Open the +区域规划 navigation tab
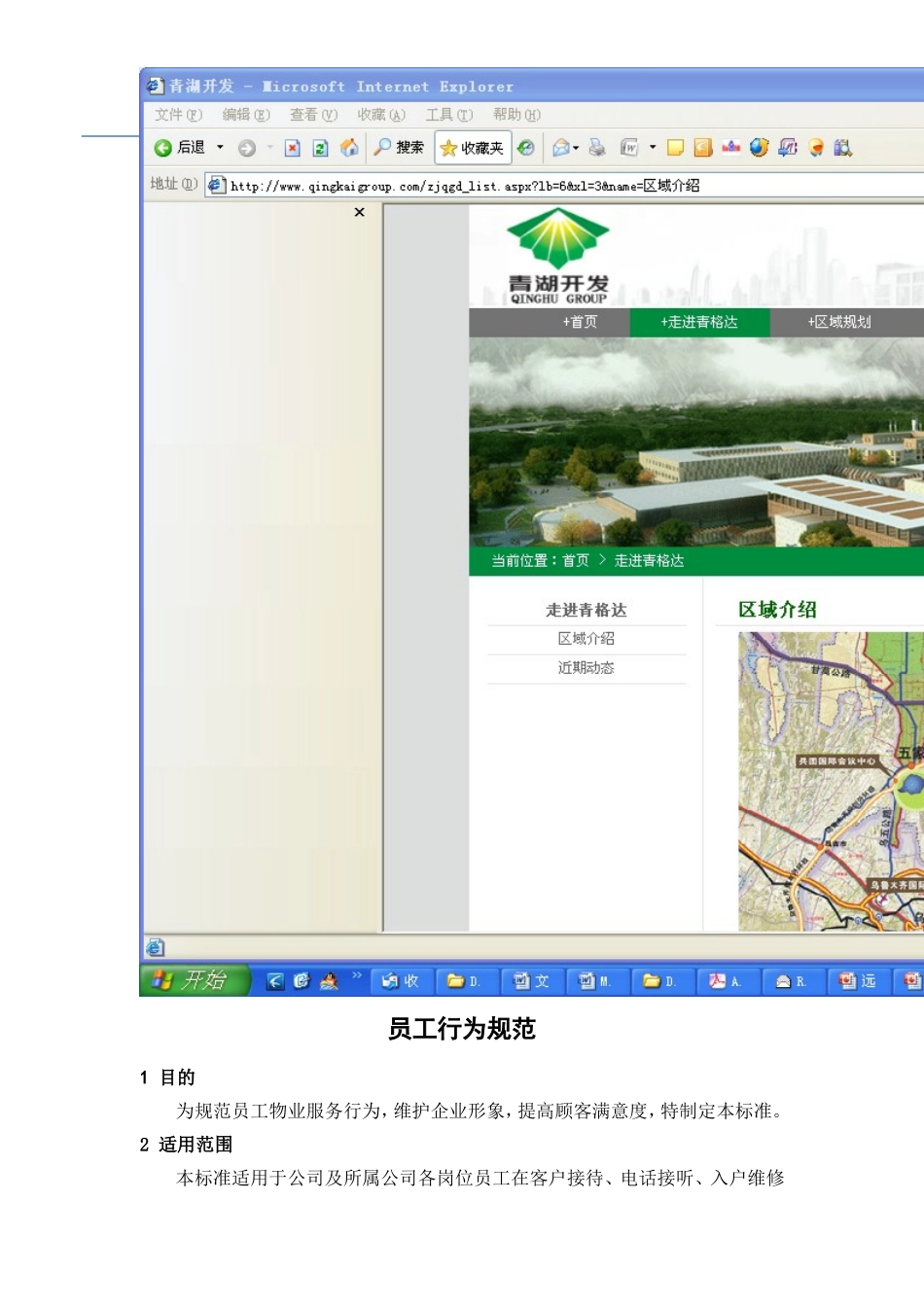Viewport: 924px width, 1307px height. [x=839, y=323]
